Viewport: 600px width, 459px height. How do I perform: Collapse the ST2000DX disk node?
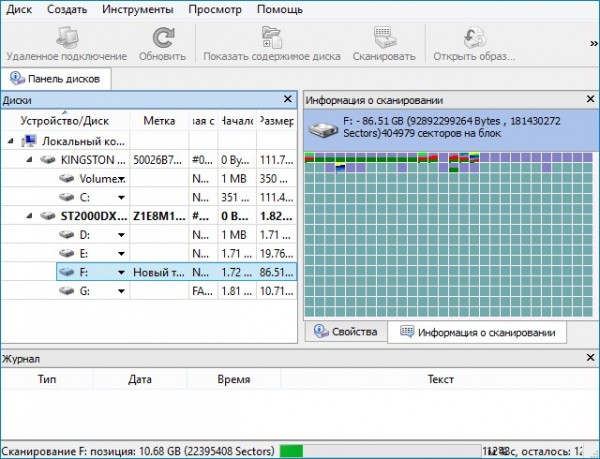pos(29,216)
